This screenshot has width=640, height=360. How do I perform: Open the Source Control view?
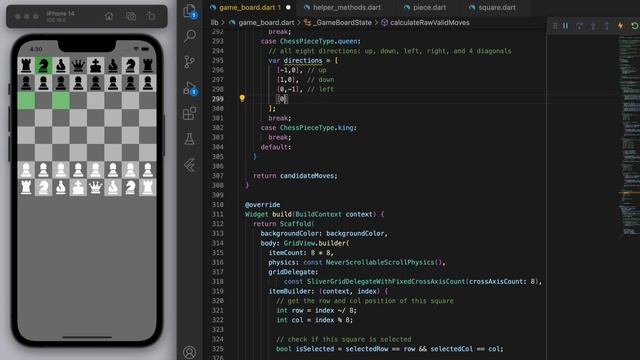pos(189,62)
